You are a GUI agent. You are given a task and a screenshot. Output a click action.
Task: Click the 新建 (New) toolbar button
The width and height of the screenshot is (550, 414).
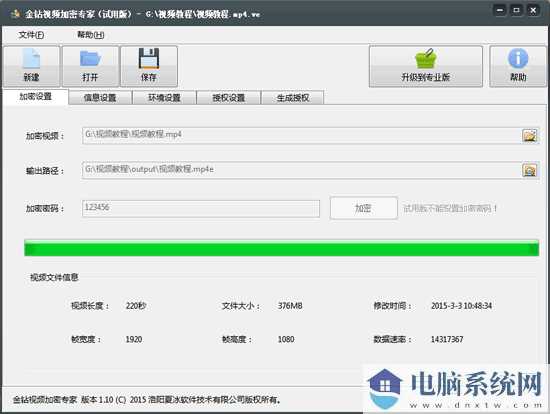pos(31,66)
